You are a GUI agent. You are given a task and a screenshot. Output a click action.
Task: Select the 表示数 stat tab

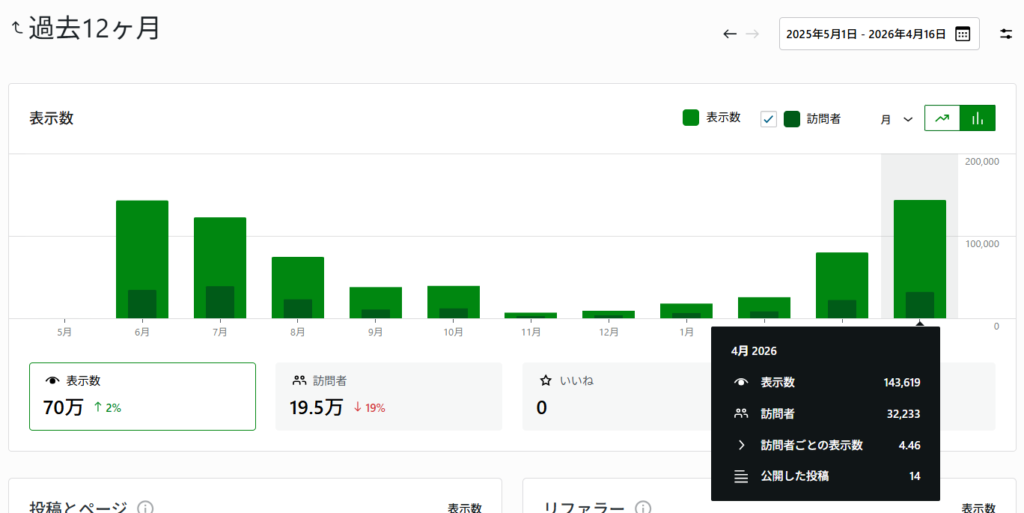[x=142, y=396]
